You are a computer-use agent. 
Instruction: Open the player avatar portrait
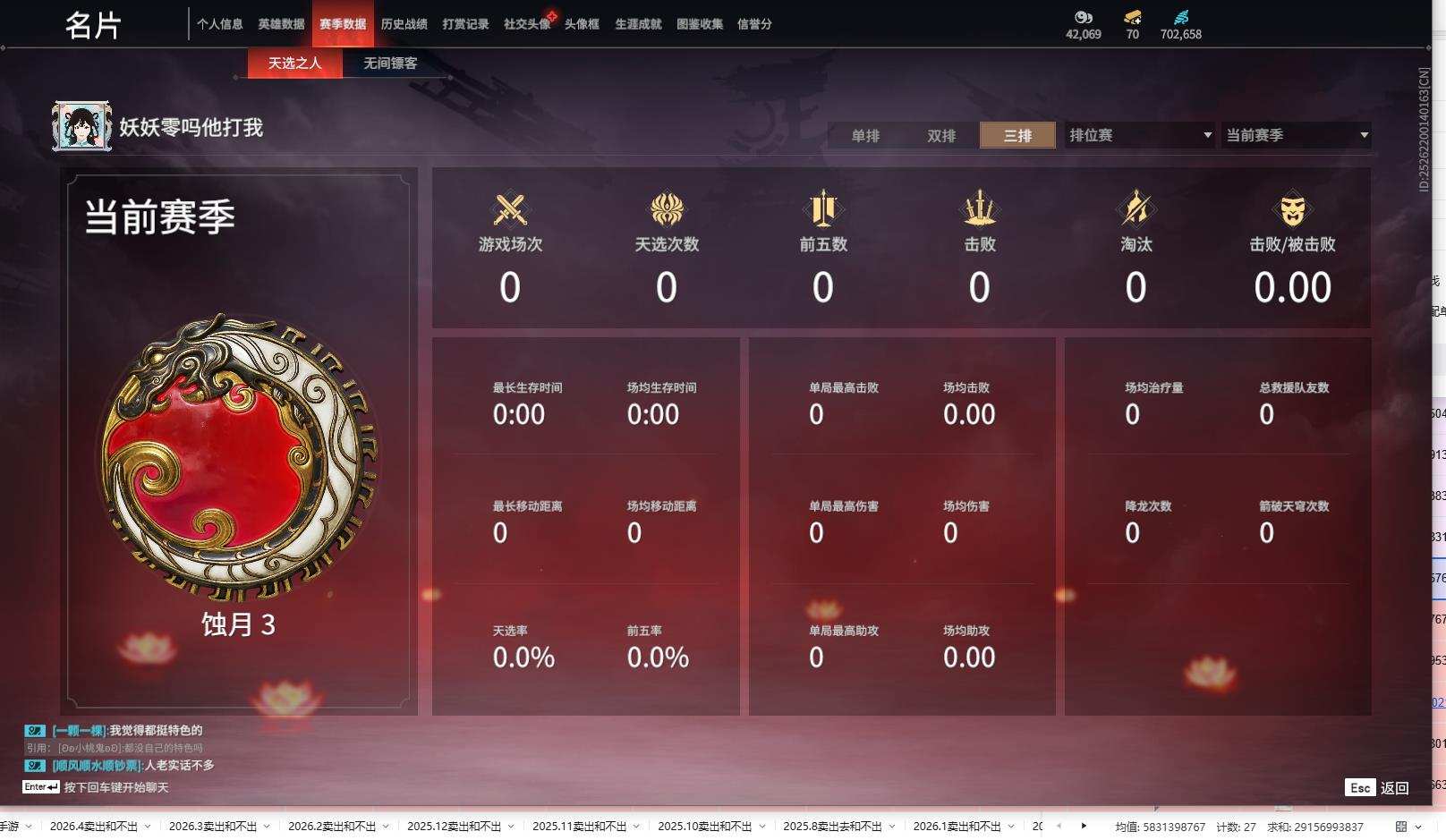pos(81,126)
